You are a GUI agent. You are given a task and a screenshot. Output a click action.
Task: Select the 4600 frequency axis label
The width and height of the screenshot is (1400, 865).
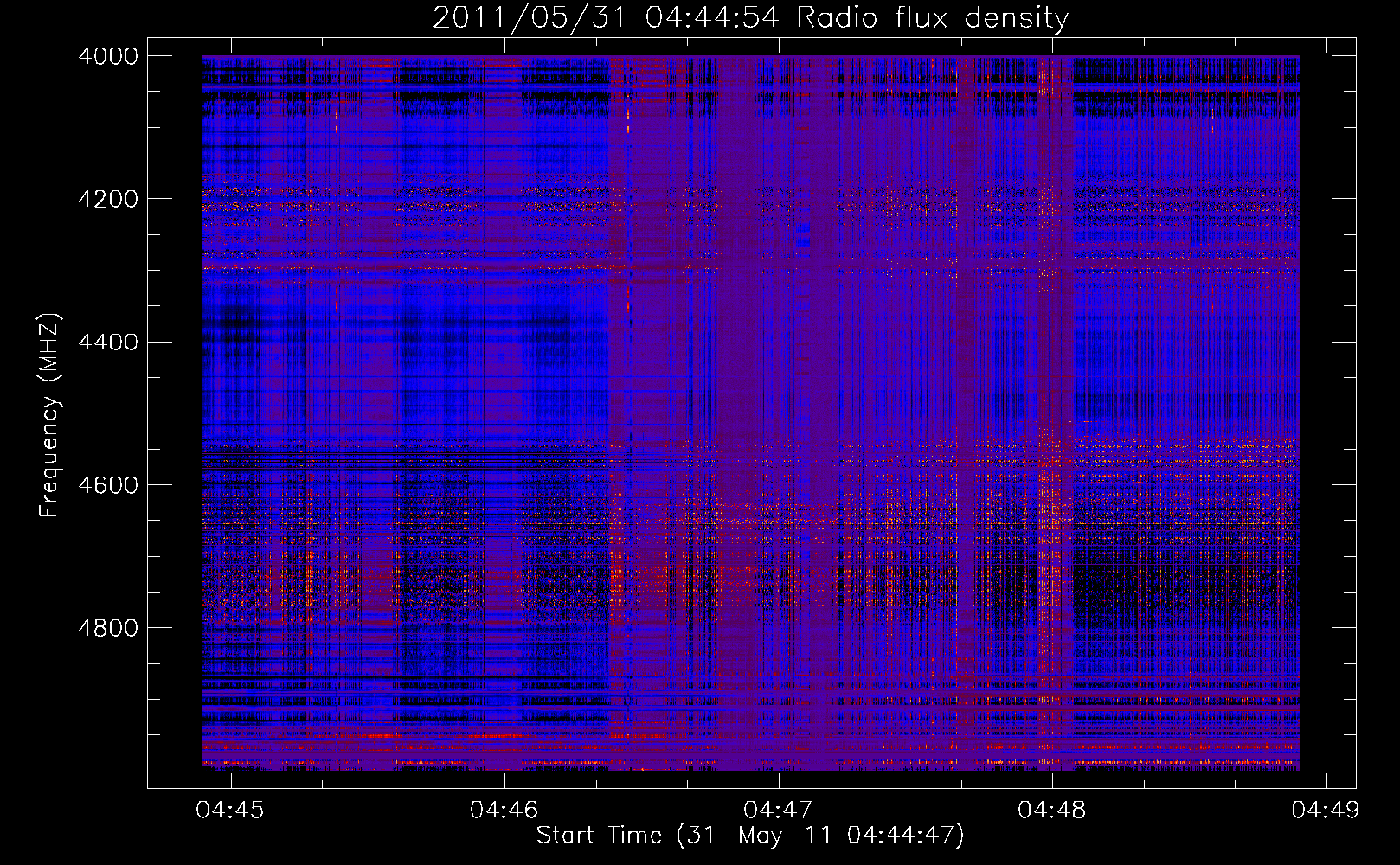click(108, 485)
